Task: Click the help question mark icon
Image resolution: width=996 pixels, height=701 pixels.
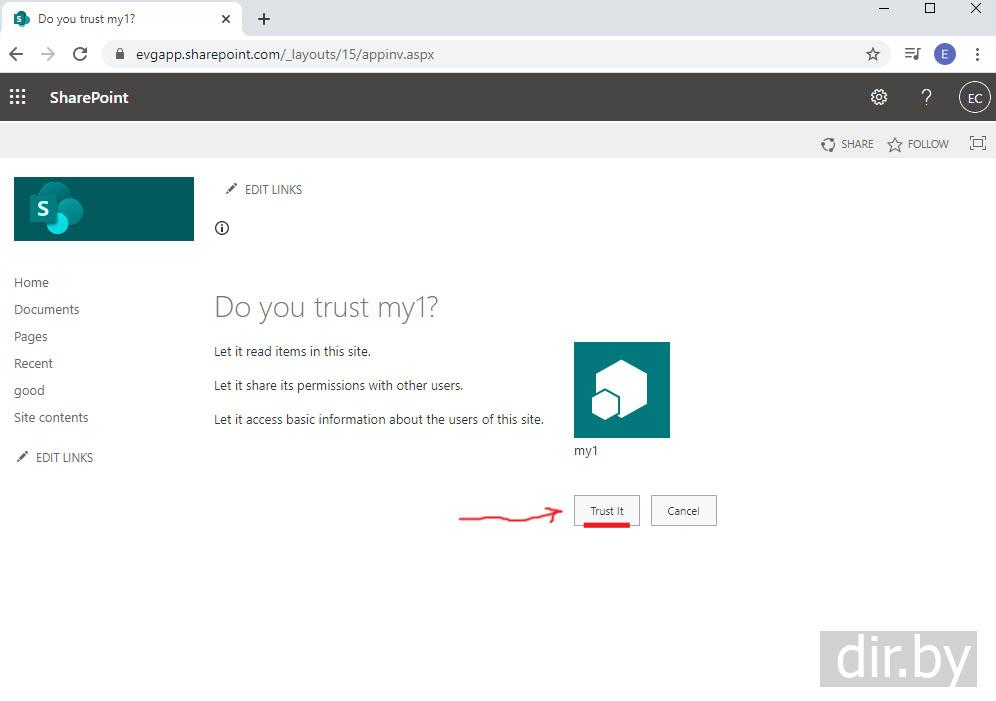Action: click(x=926, y=97)
